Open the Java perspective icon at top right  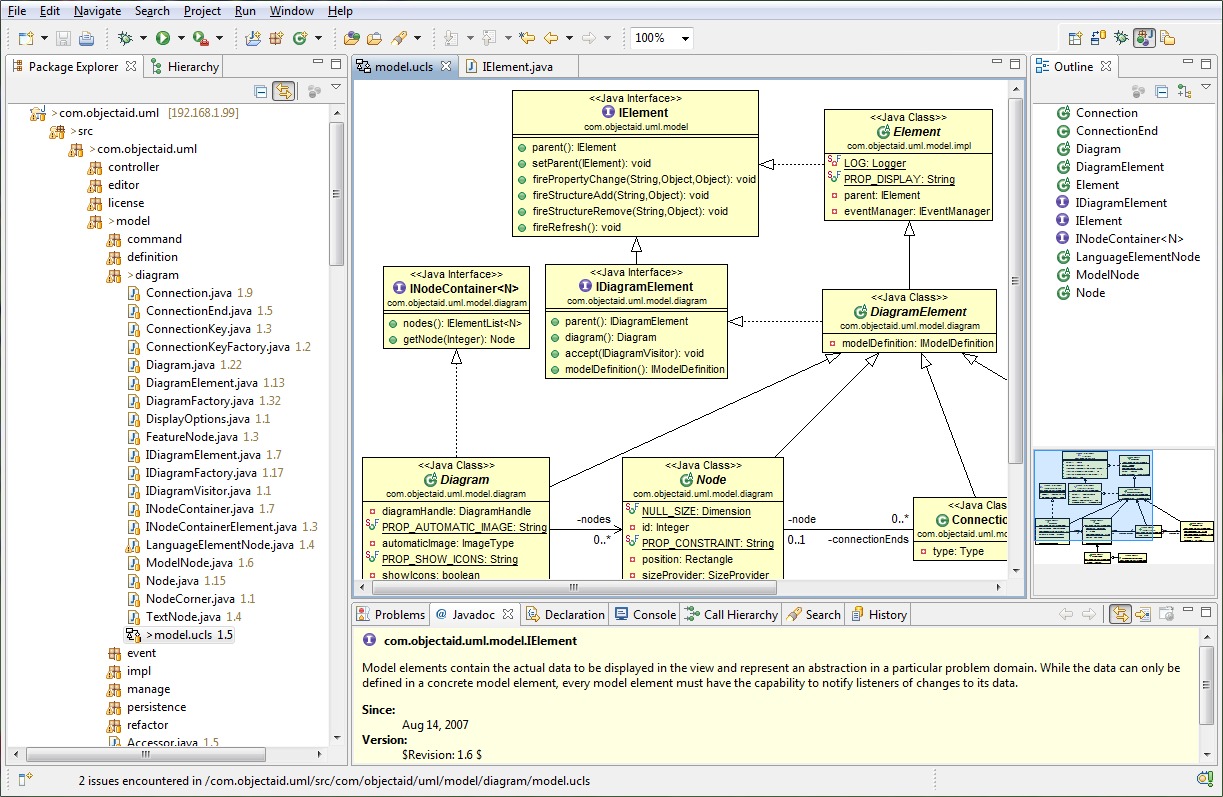[1144, 38]
